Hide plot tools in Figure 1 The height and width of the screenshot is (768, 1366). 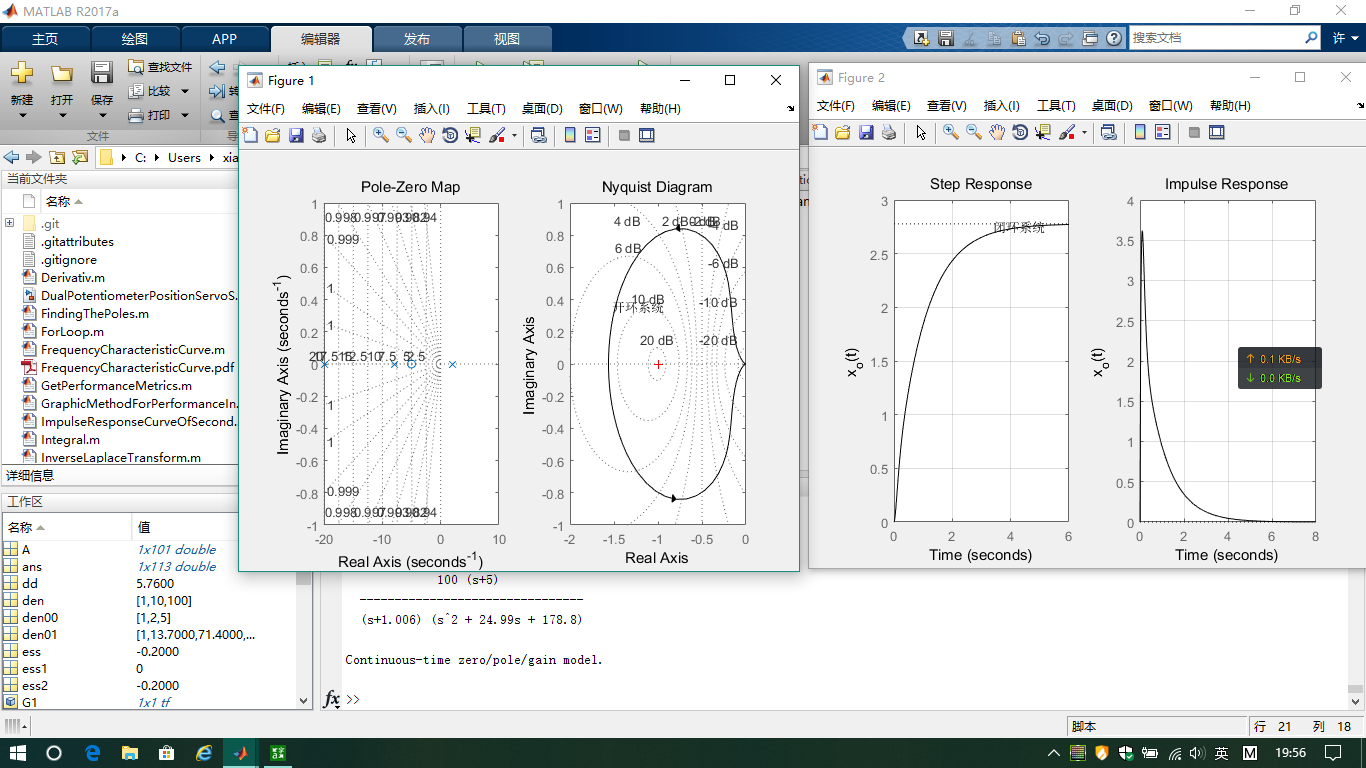coord(624,135)
